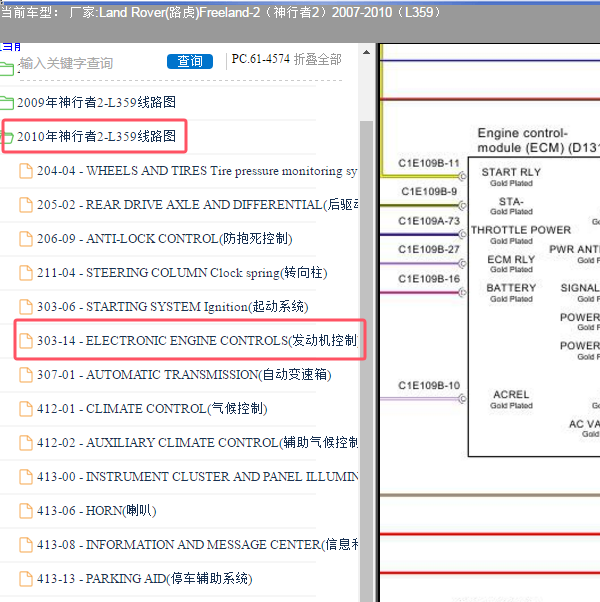Click connector label C1E109B-16 in diagram
Screen dimensions: 600x602
tap(429, 279)
